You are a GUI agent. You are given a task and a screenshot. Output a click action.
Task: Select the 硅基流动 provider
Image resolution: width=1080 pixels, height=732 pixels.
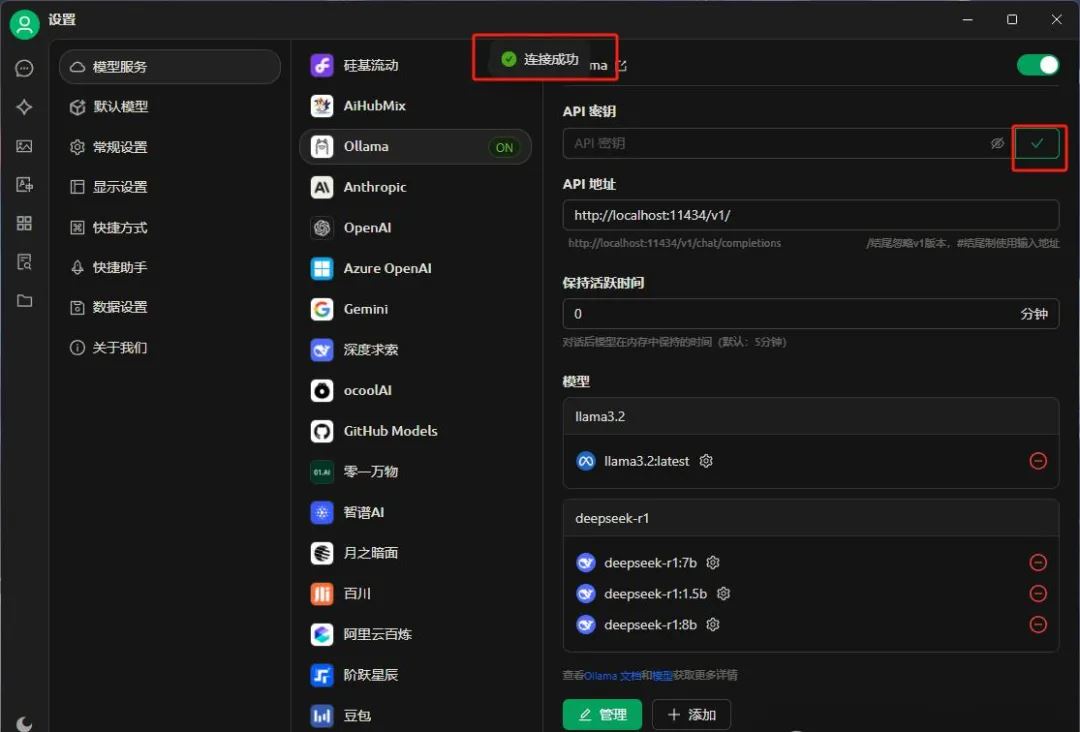[415, 65]
